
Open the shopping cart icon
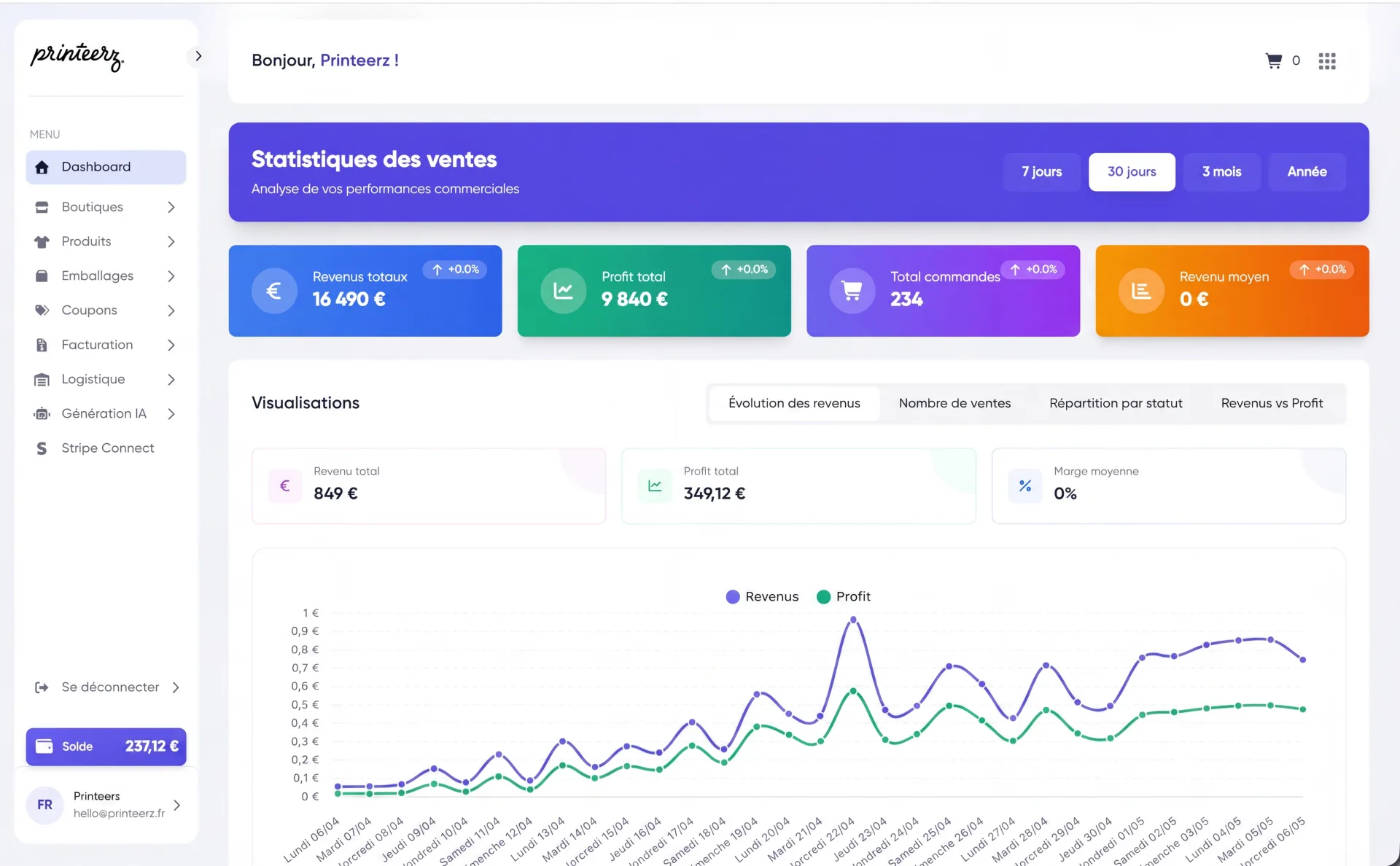[1273, 61]
